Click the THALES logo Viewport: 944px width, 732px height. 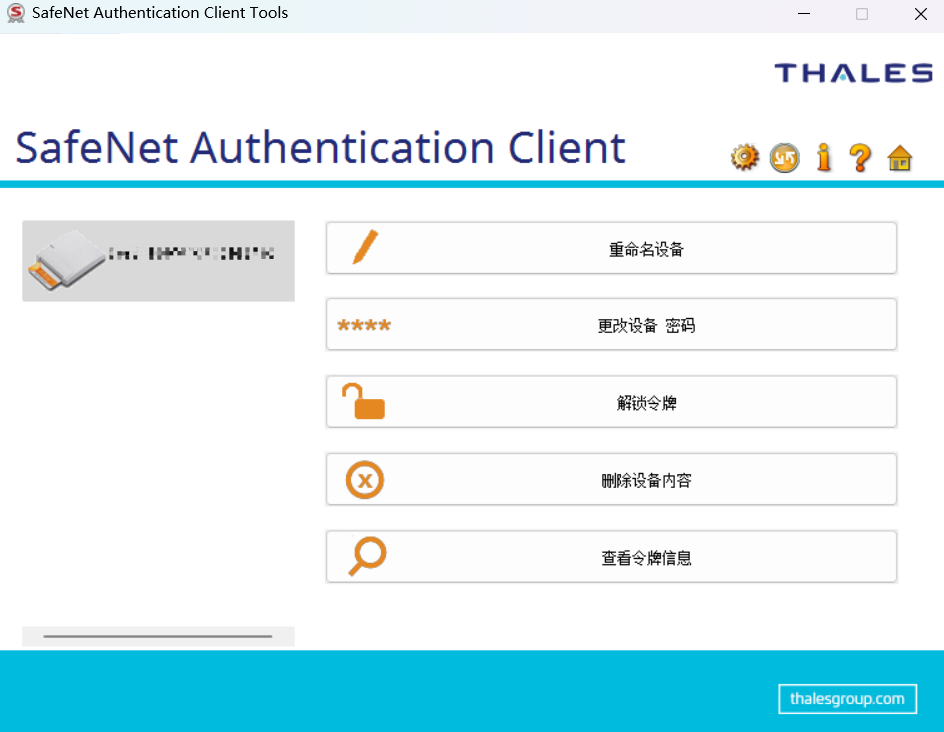[854, 73]
